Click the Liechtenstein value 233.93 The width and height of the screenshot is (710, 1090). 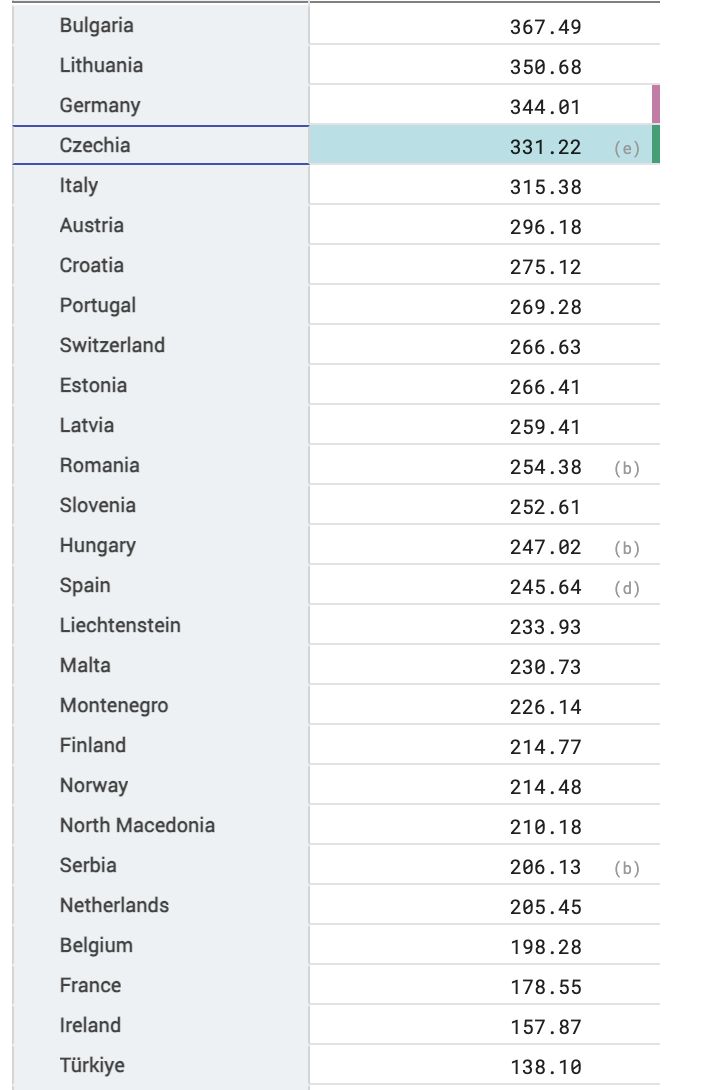pyautogui.click(x=545, y=627)
